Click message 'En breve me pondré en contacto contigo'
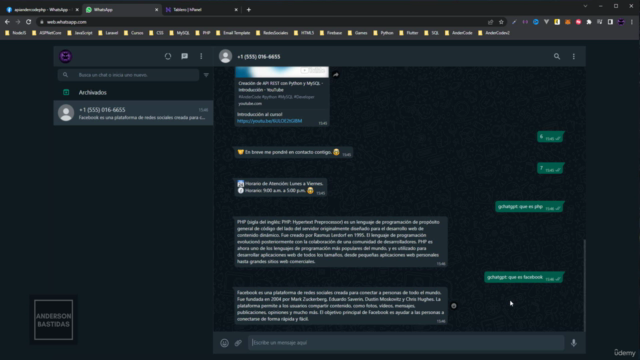This screenshot has width=640, height=360. 293,152
